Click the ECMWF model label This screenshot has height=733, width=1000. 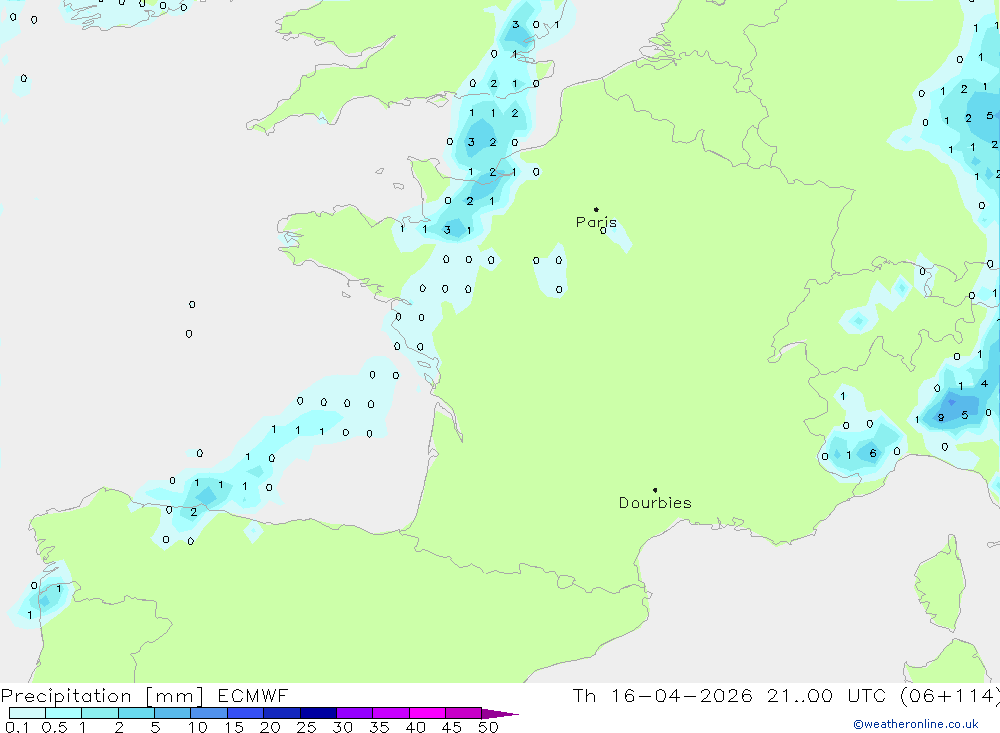[x=253, y=696]
